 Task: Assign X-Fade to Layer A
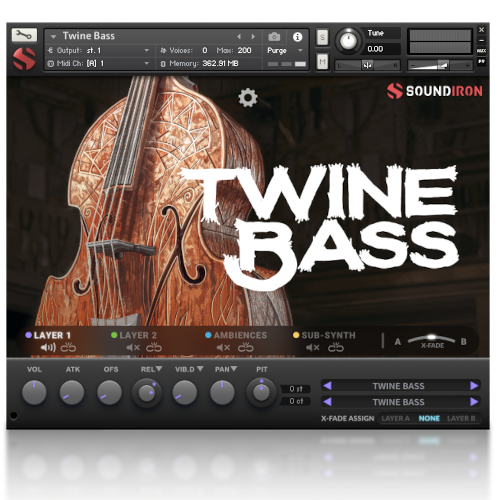click(x=395, y=418)
